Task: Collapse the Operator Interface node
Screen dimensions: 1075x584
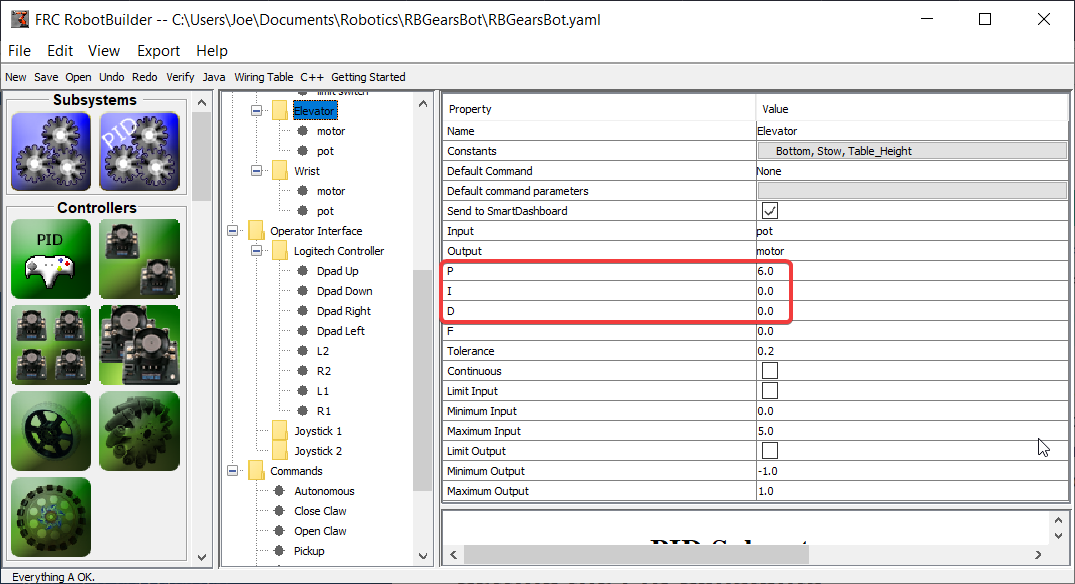Action: (x=233, y=231)
